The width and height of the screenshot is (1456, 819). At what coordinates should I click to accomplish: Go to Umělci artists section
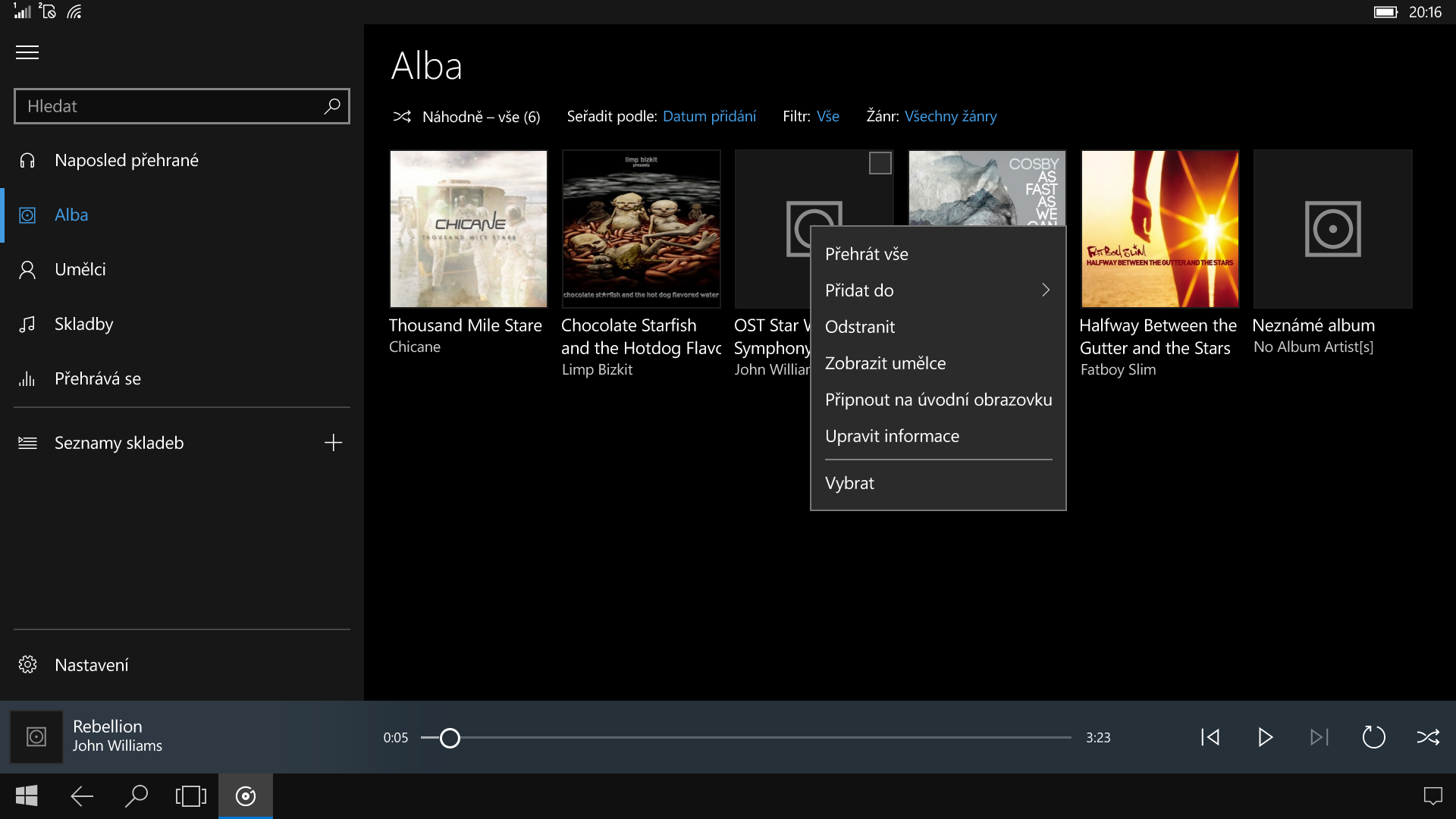pyautogui.click(x=80, y=269)
